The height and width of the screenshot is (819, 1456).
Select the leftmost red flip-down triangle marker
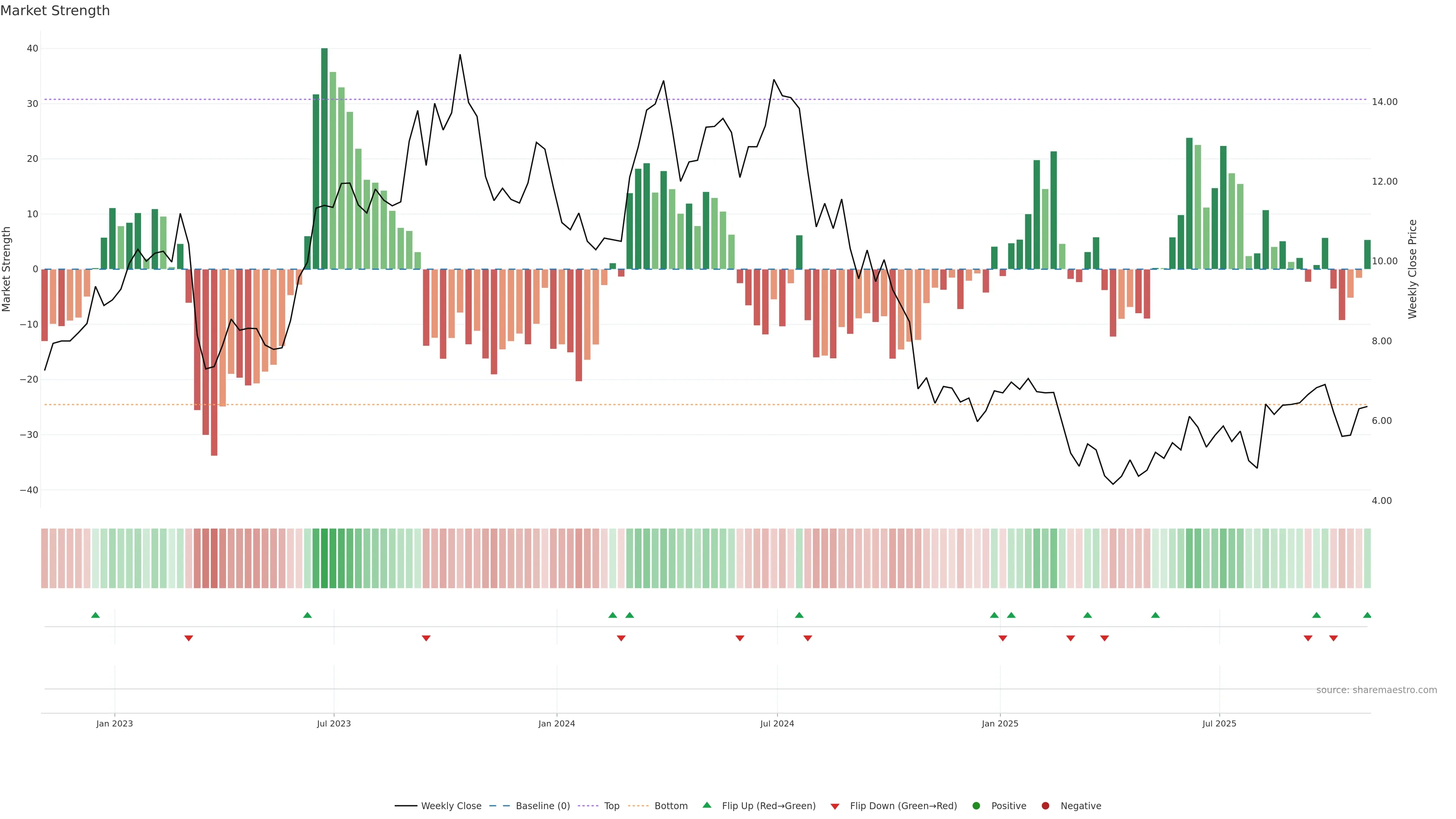[x=189, y=638]
